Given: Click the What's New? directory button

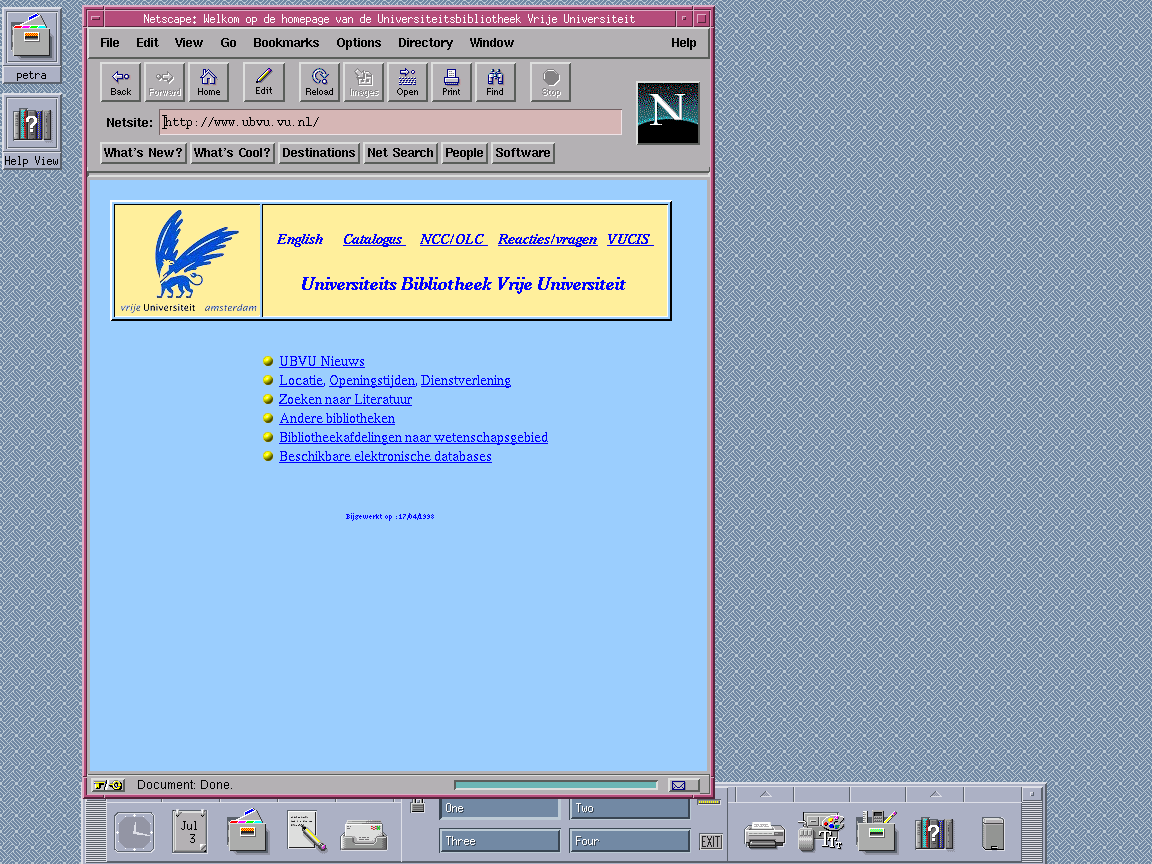Looking at the screenshot, I should click(143, 153).
